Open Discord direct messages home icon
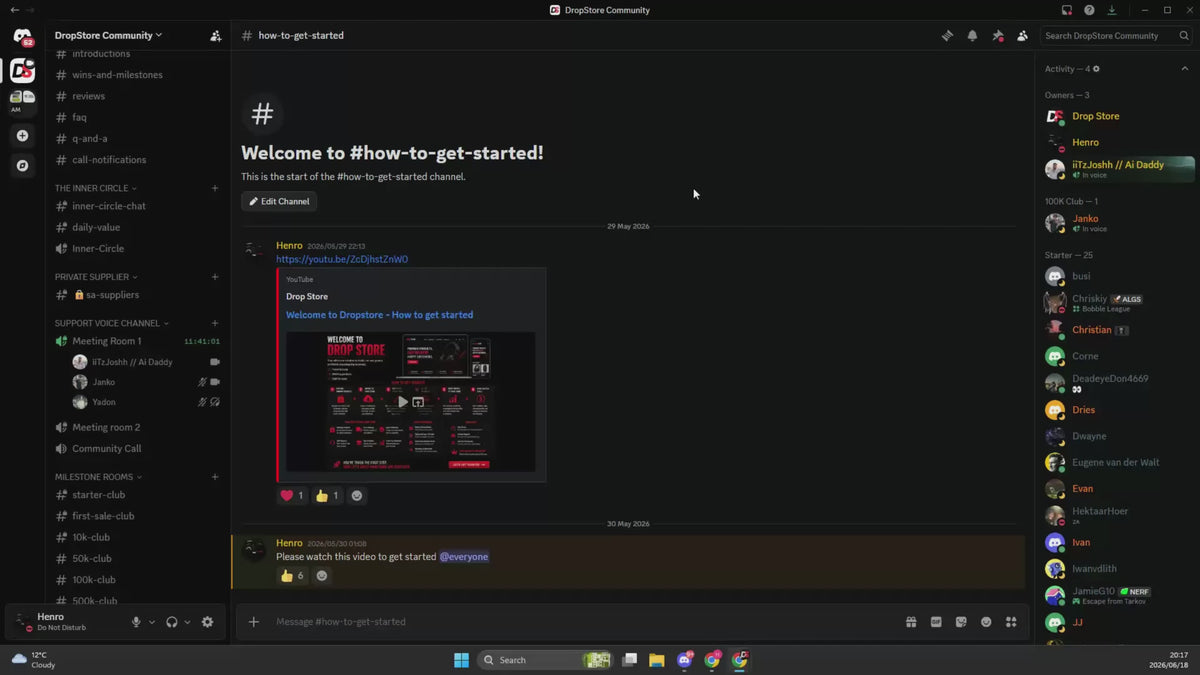This screenshot has height=675, width=1200. [x=22, y=37]
